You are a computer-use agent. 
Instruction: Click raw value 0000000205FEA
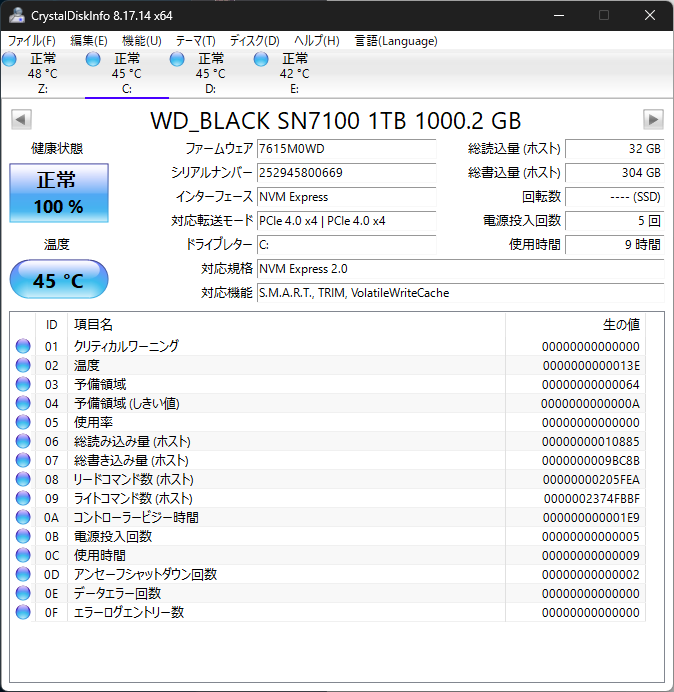591,480
